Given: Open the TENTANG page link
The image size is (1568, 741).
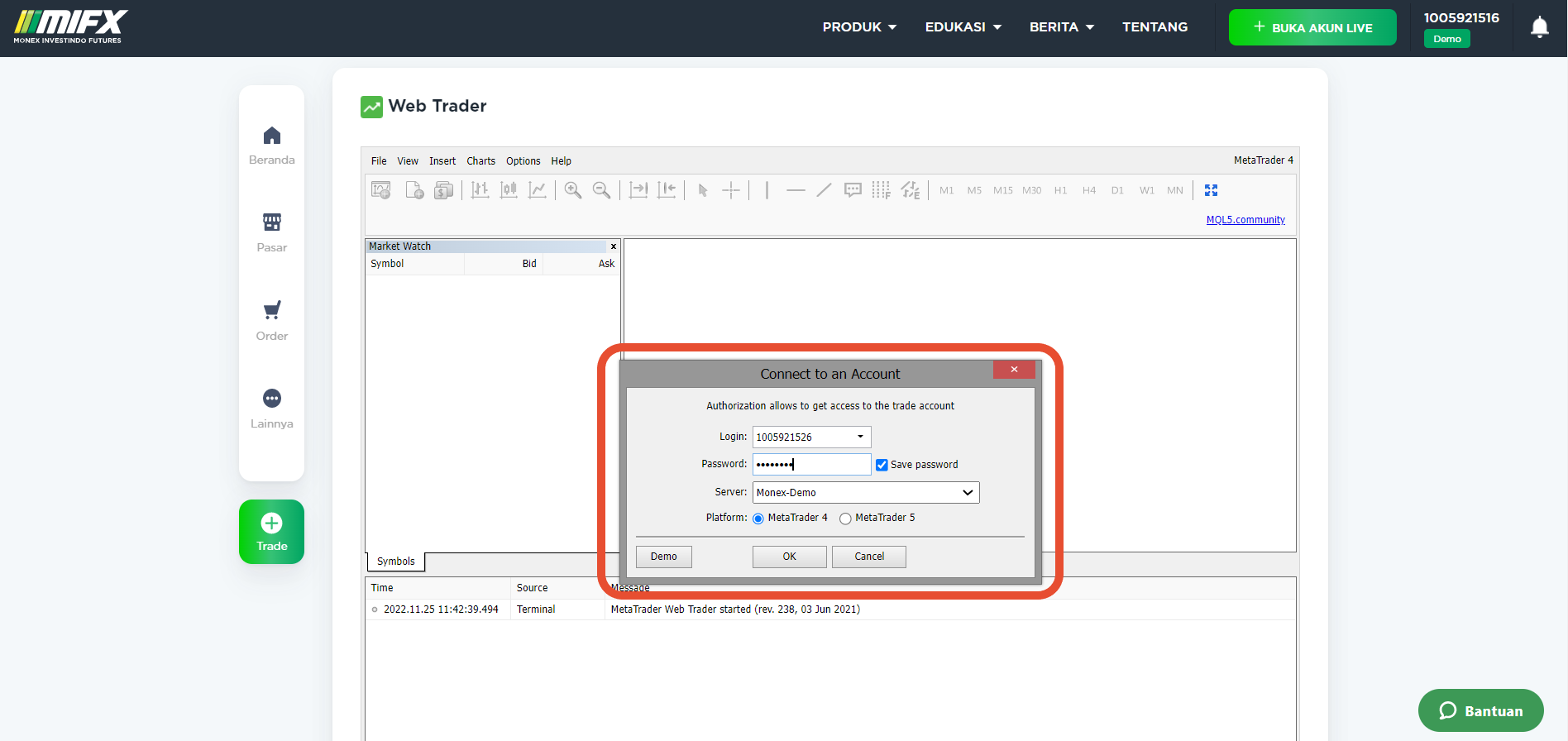Looking at the screenshot, I should click(x=1155, y=27).
